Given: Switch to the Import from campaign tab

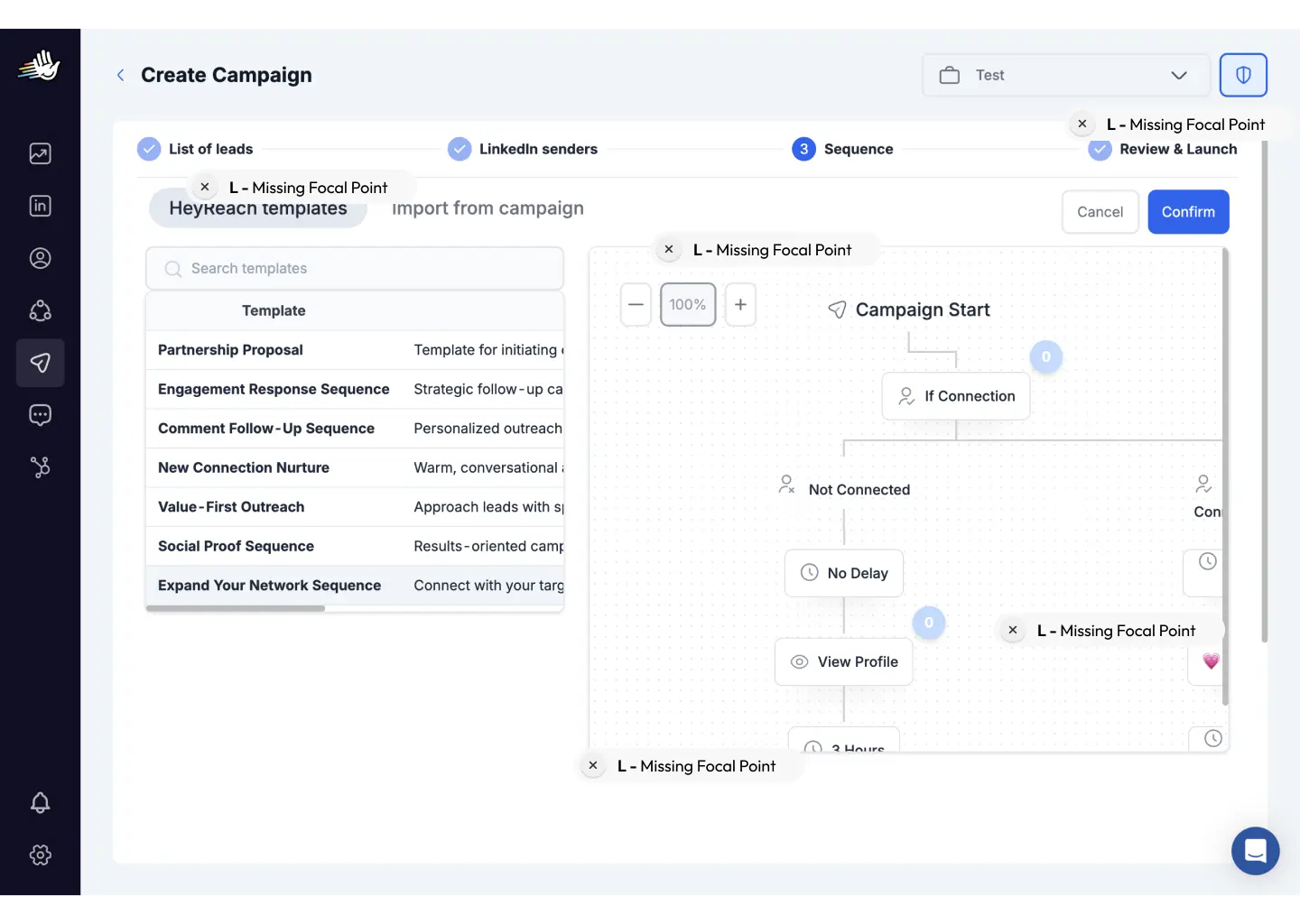Looking at the screenshot, I should pyautogui.click(x=487, y=208).
